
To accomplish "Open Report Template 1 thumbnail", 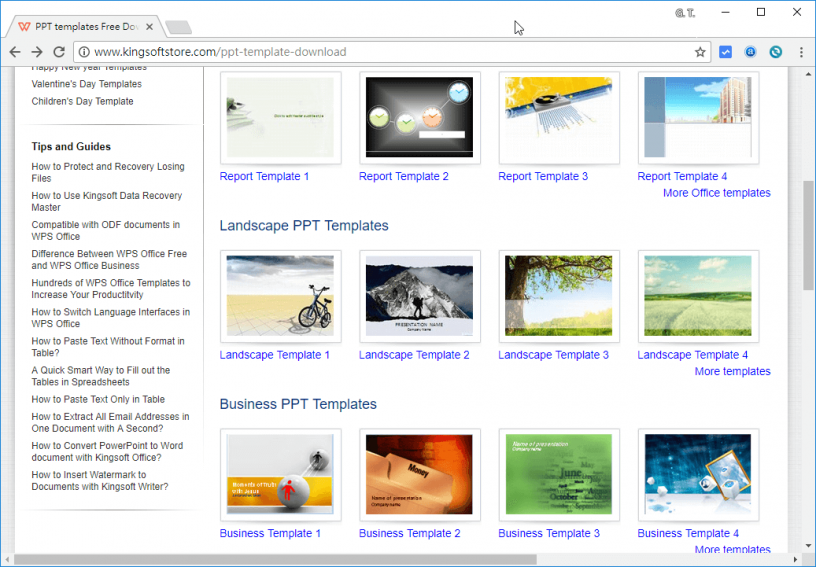I will click(x=280, y=118).
